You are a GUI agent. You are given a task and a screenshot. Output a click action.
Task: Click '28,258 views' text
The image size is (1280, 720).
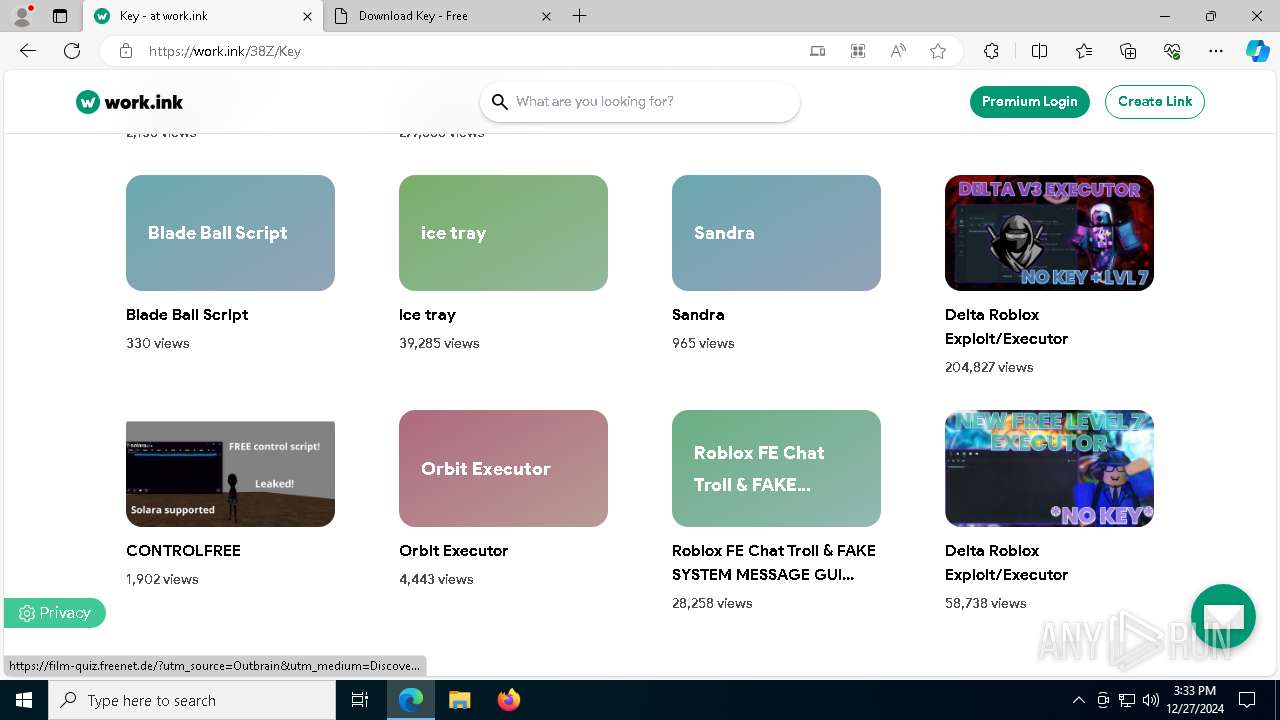point(712,603)
